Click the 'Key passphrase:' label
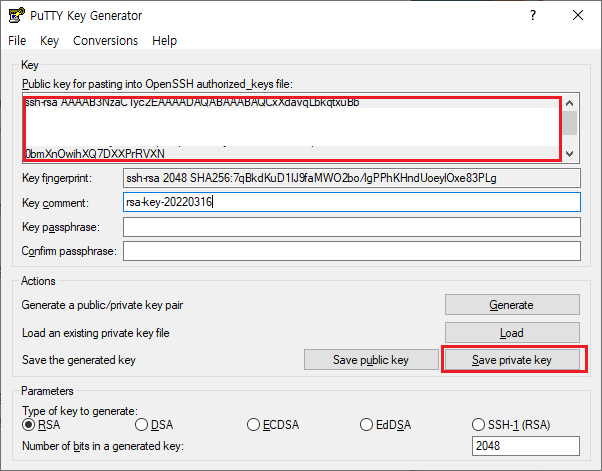The height and width of the screenshot is (471, 602). coord(61,227)
